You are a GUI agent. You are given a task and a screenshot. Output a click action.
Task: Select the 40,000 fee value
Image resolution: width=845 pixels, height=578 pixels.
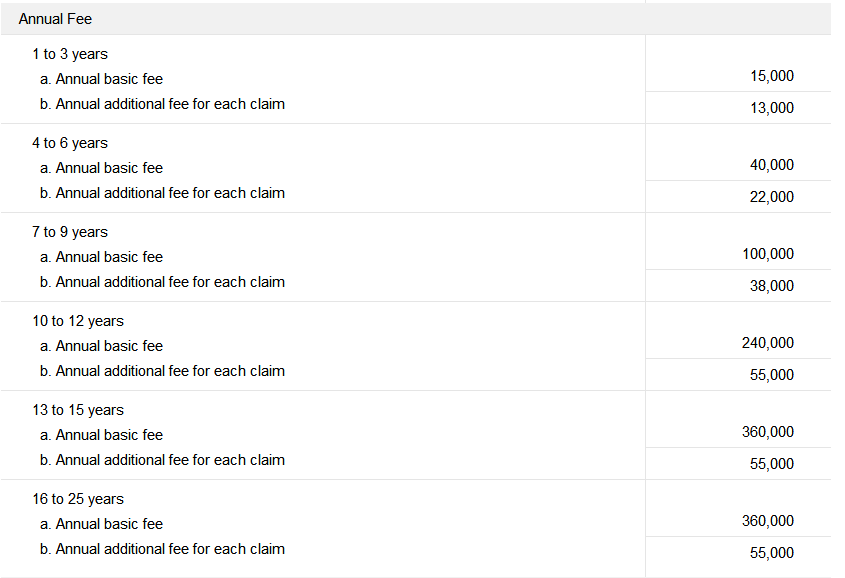point(771,165)
